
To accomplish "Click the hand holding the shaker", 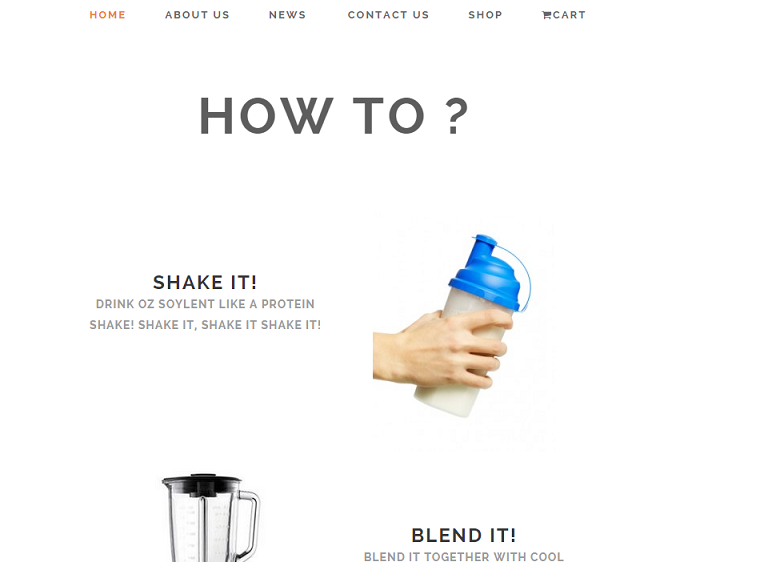I will tap(440, 350).
